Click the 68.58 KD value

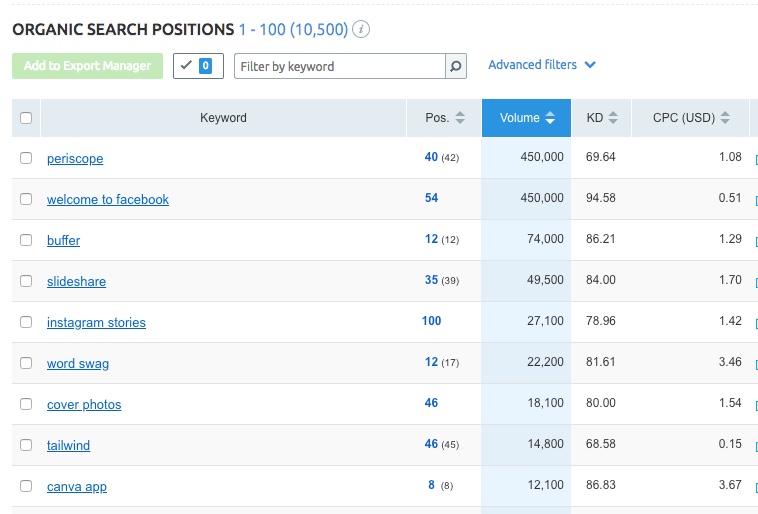coord(600,444)
